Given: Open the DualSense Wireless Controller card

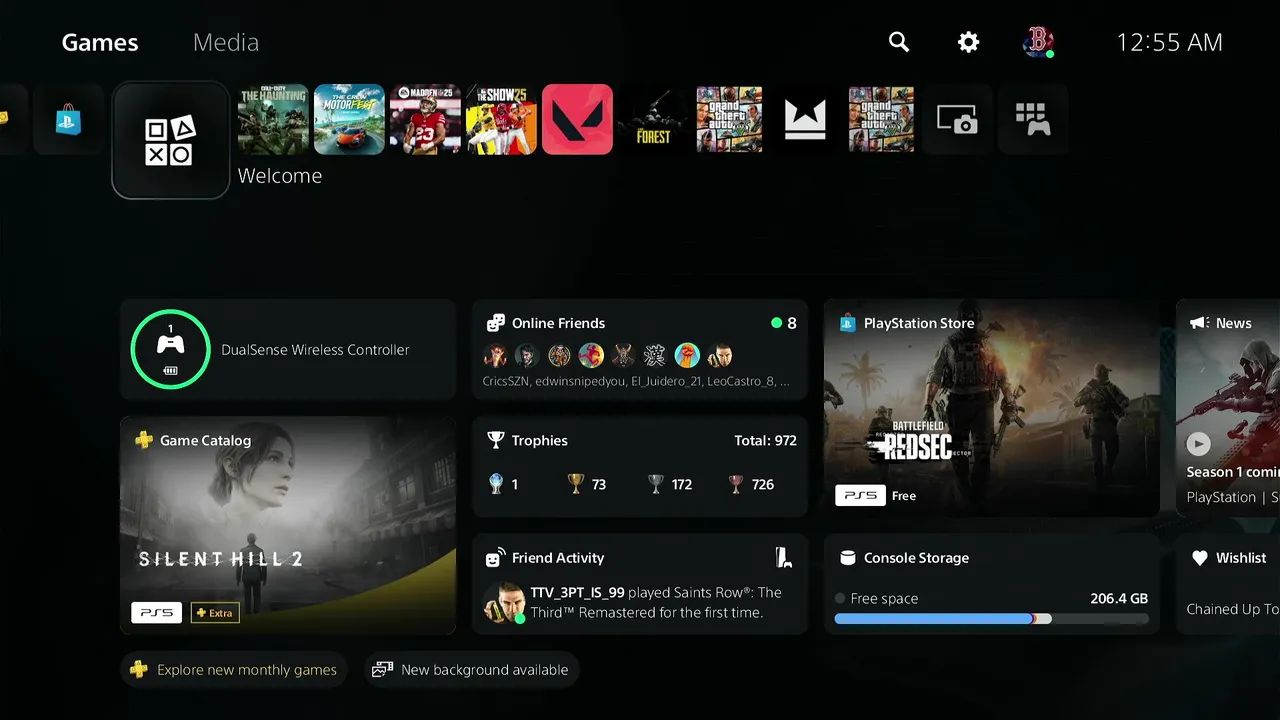Looking at the screenshot, I should point(288,349).
